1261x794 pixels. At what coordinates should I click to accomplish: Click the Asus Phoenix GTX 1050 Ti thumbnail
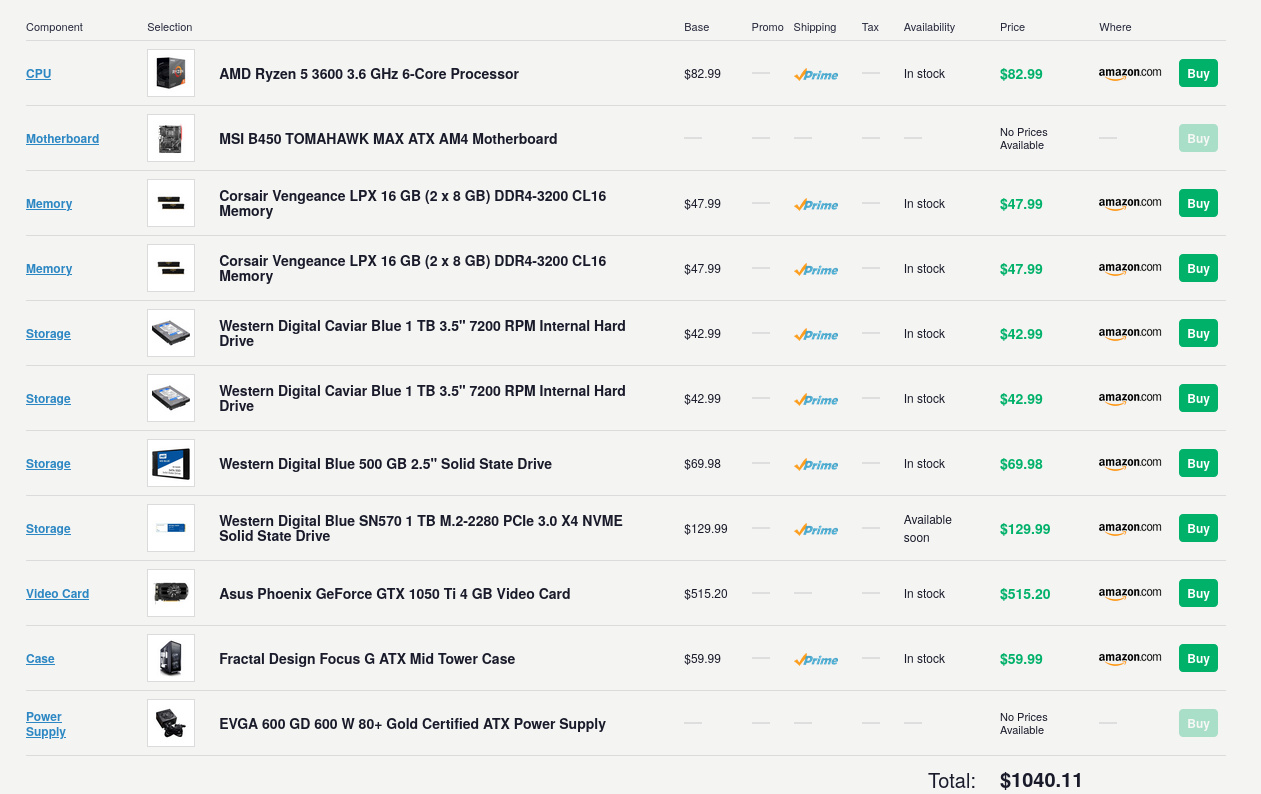tap(171, 593)
